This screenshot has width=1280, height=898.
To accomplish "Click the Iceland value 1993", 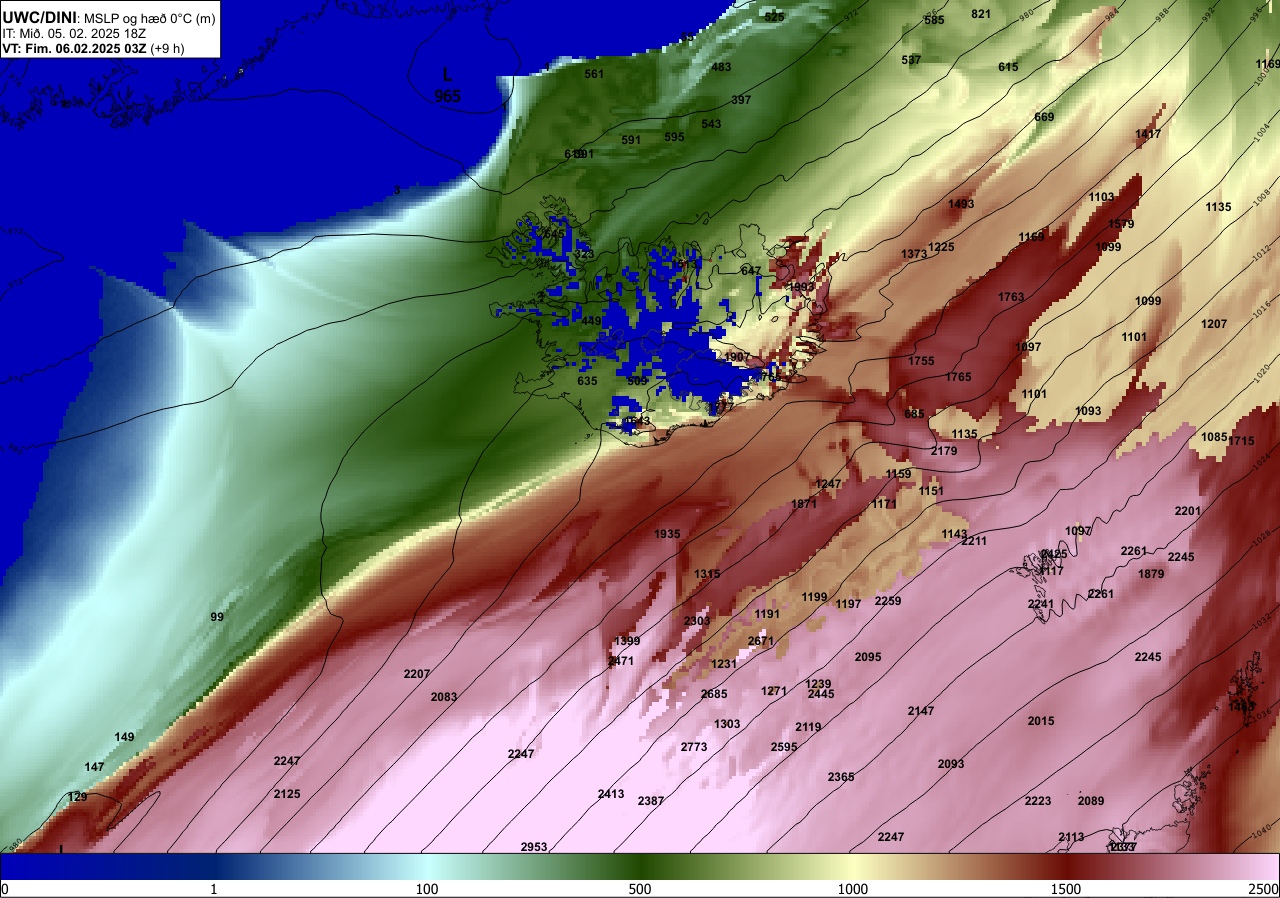I will tap(801, 287).
